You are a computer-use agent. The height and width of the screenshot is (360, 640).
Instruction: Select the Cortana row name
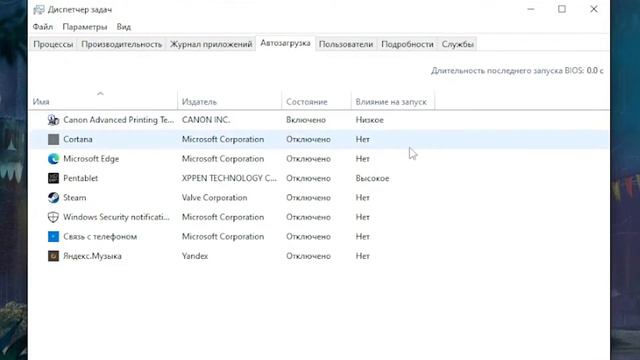tap(78, 140)
